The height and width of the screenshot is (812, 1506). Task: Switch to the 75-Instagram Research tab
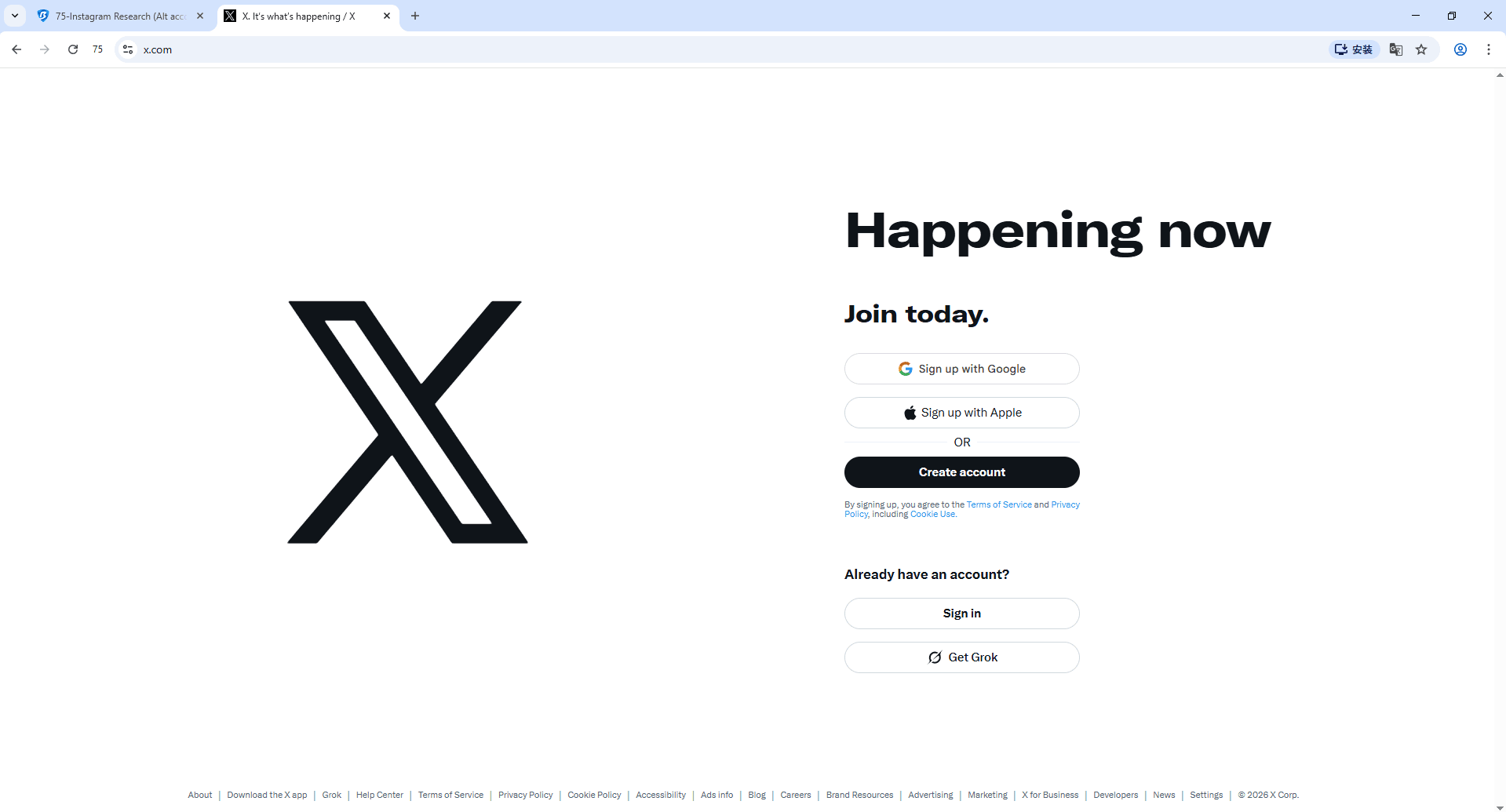coord(120,16)
